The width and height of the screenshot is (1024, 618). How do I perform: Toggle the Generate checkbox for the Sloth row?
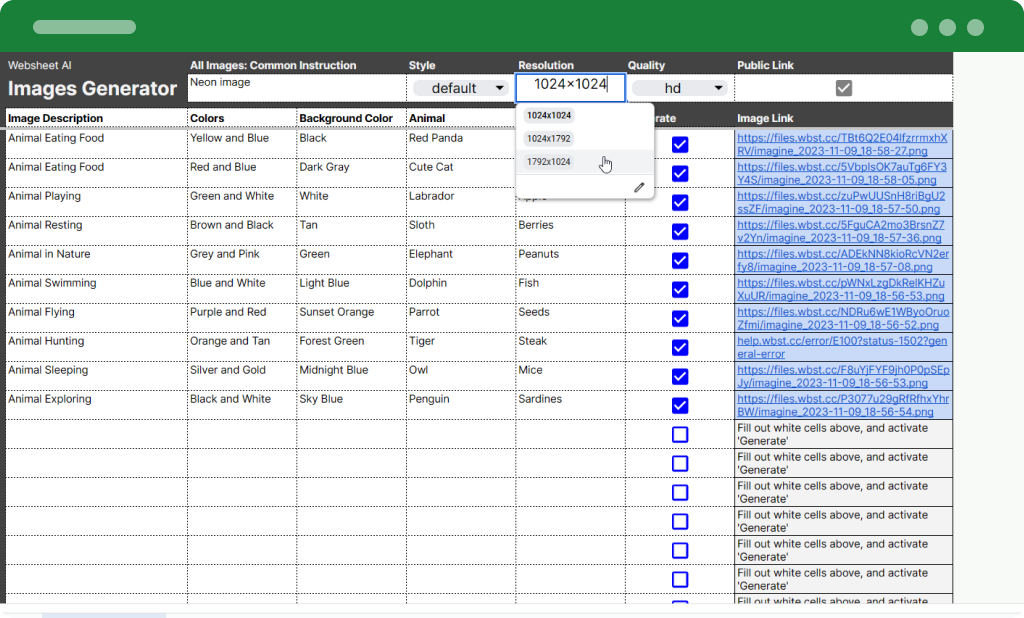tap(680, 231)
